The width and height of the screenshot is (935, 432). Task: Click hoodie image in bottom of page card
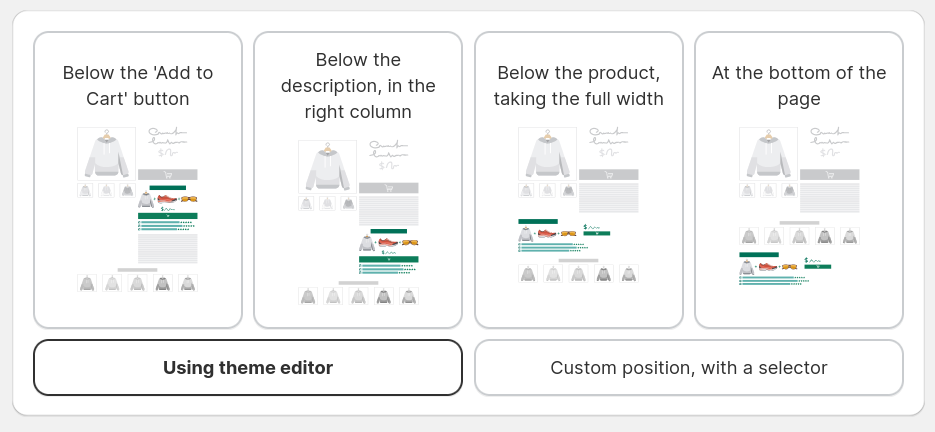[x=768, y=153]
